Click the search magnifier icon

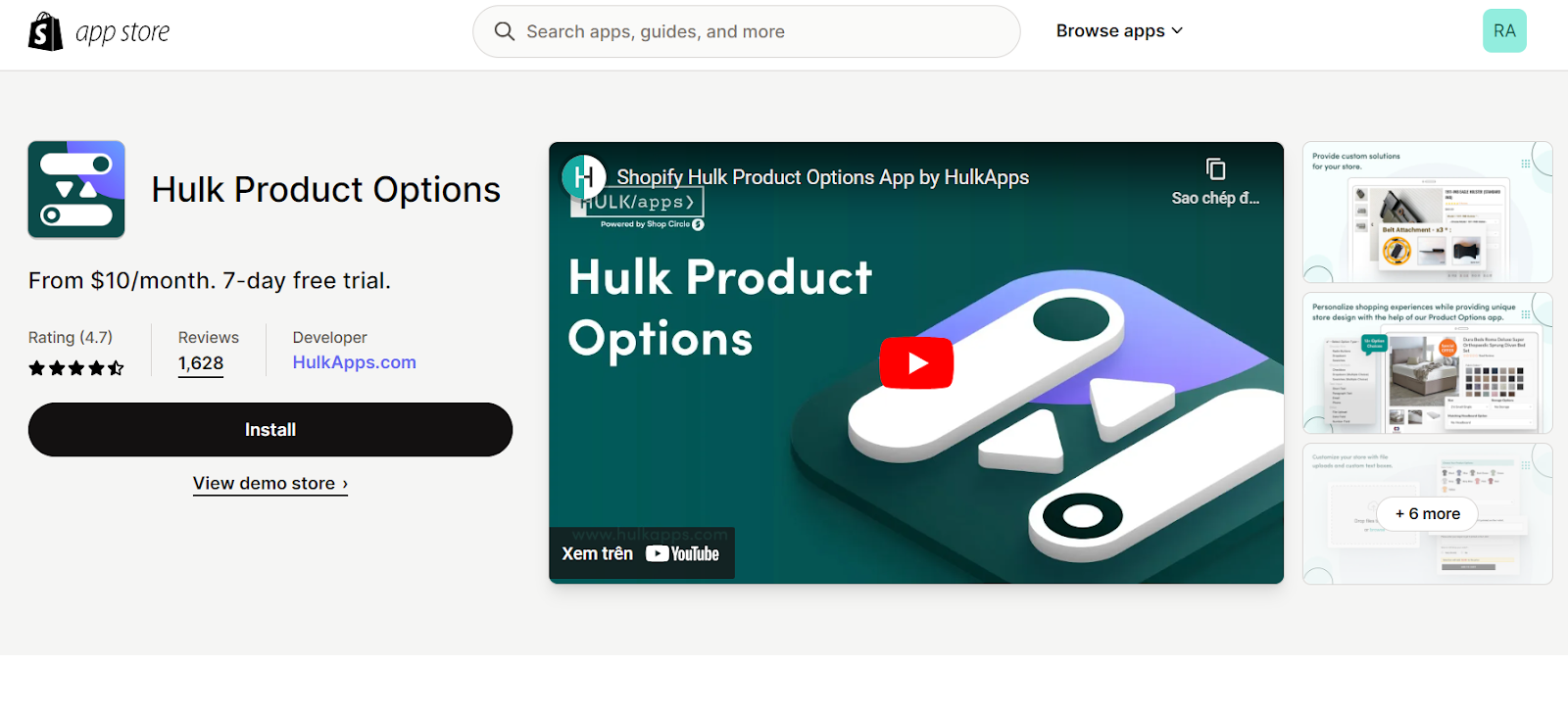pos(505,31)
